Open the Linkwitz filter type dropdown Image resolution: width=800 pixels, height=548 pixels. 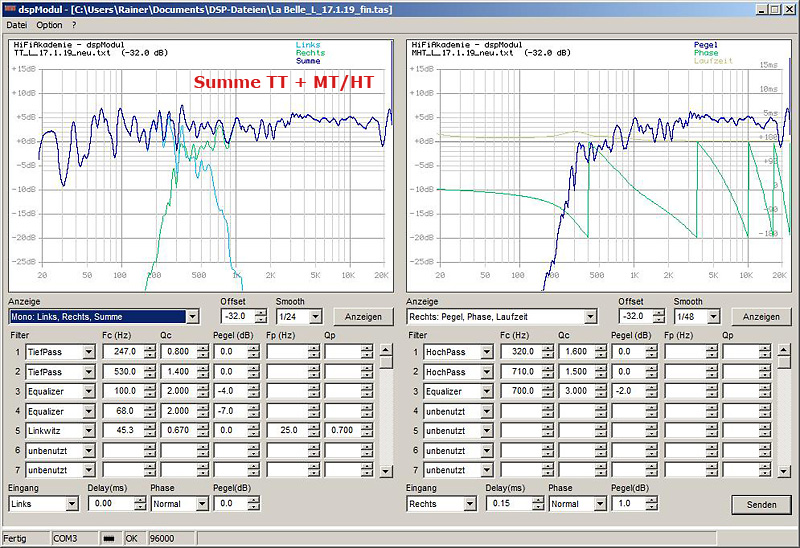[x=88, y=431]
